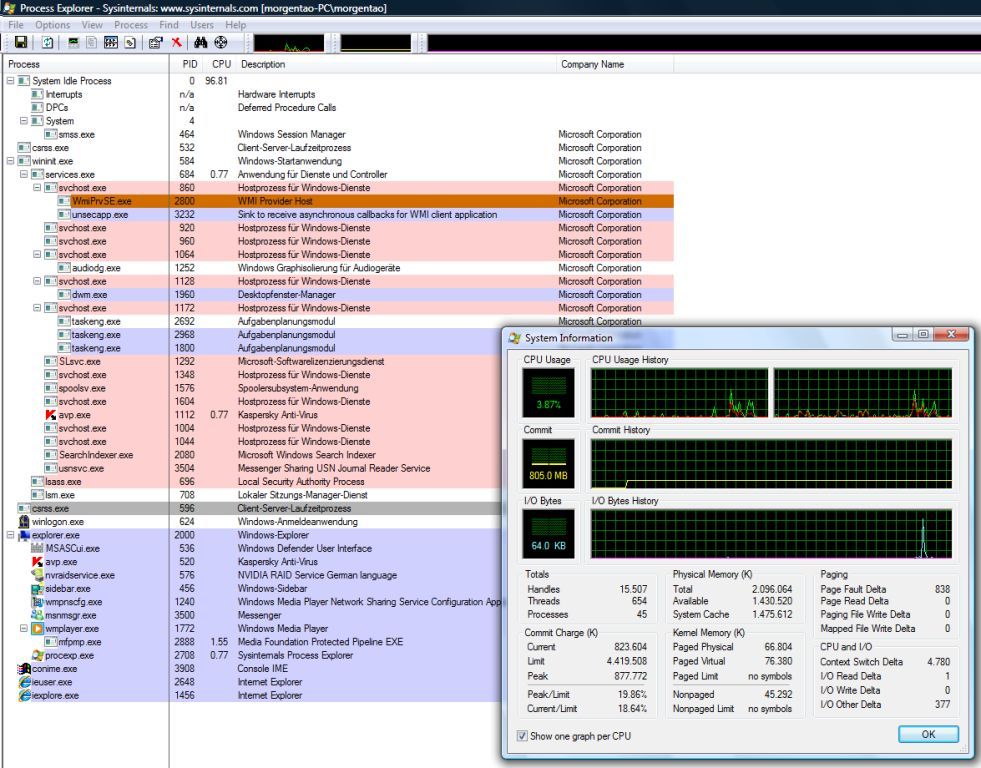
Task: Toggle Show one graph per CPU checkbox
Action: (522, 736)
